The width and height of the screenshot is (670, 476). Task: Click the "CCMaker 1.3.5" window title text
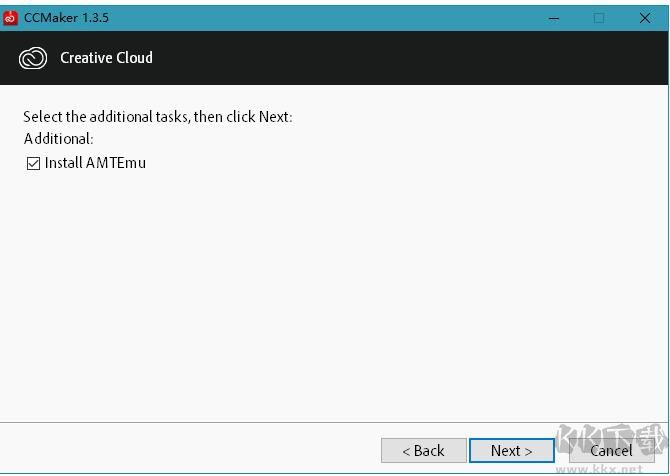pyautogui.click(x=66, y=17)
